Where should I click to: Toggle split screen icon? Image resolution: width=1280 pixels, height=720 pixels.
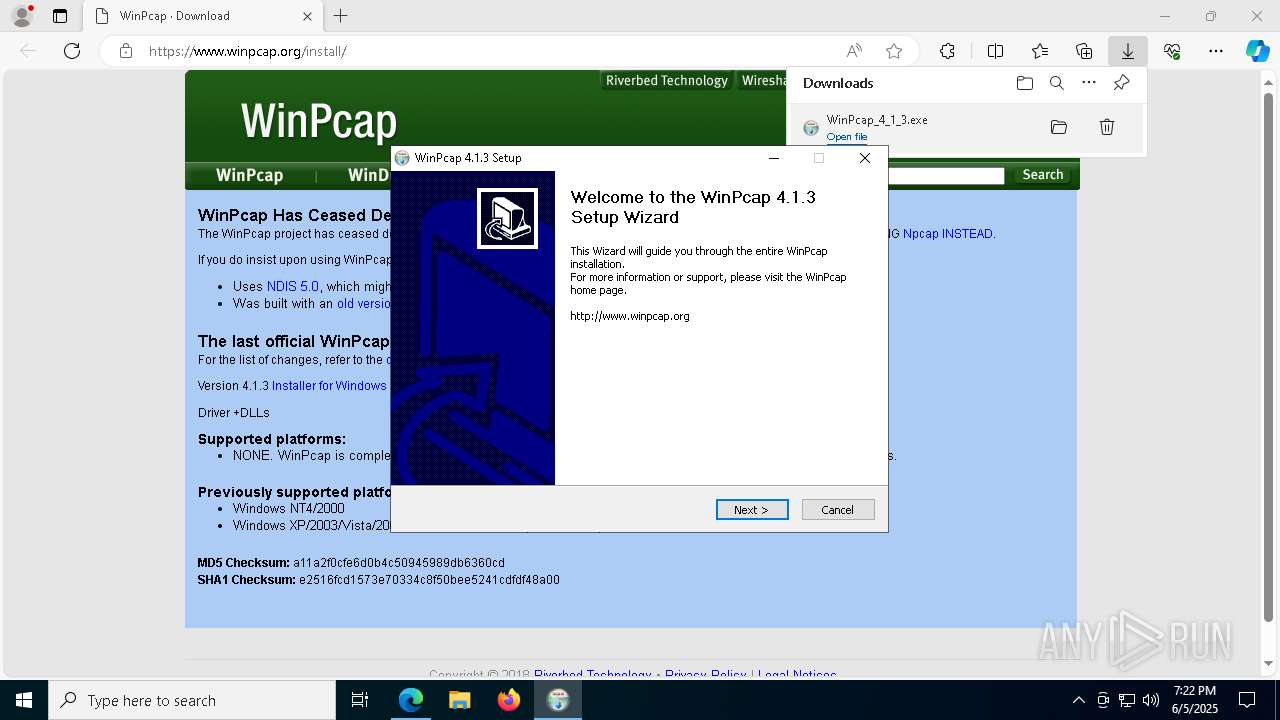pos(995,51)
